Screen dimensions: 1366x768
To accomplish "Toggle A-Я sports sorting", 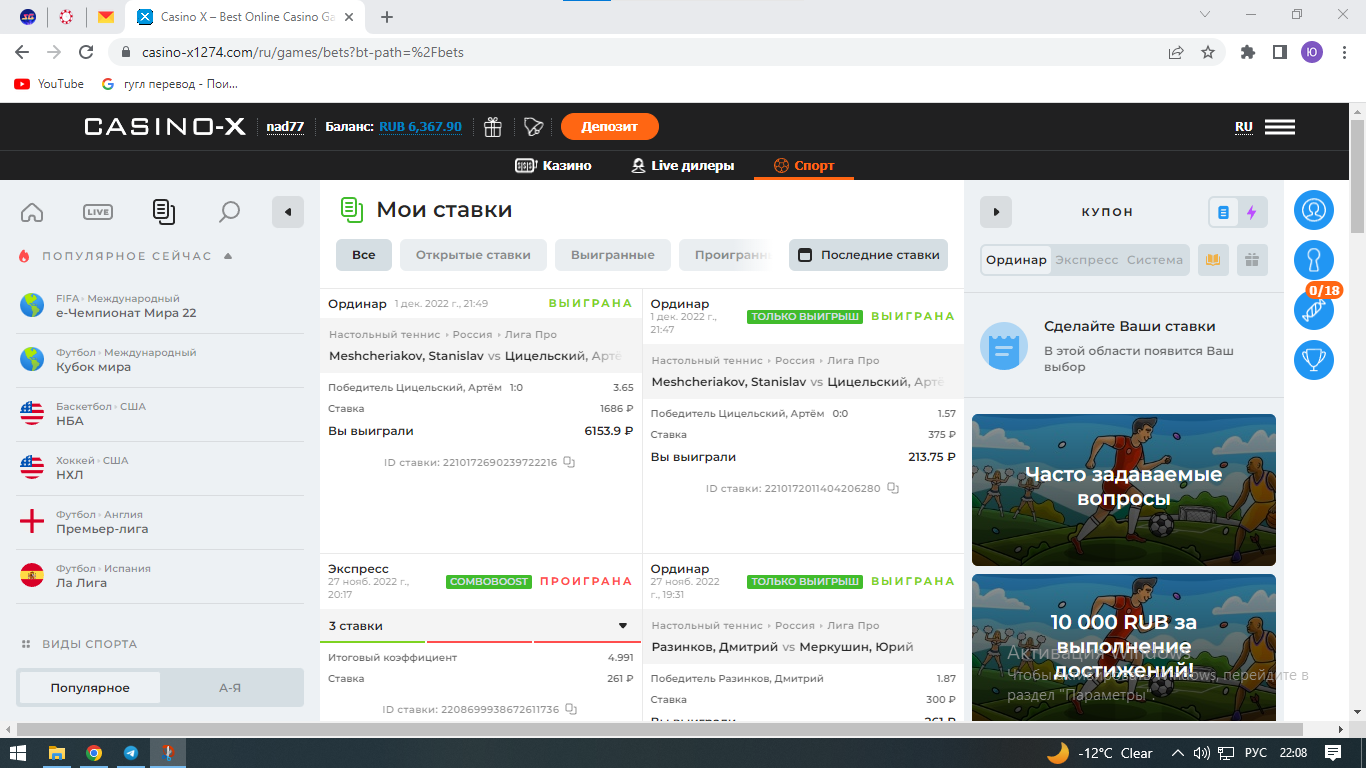I will click(x=230, y=688).
